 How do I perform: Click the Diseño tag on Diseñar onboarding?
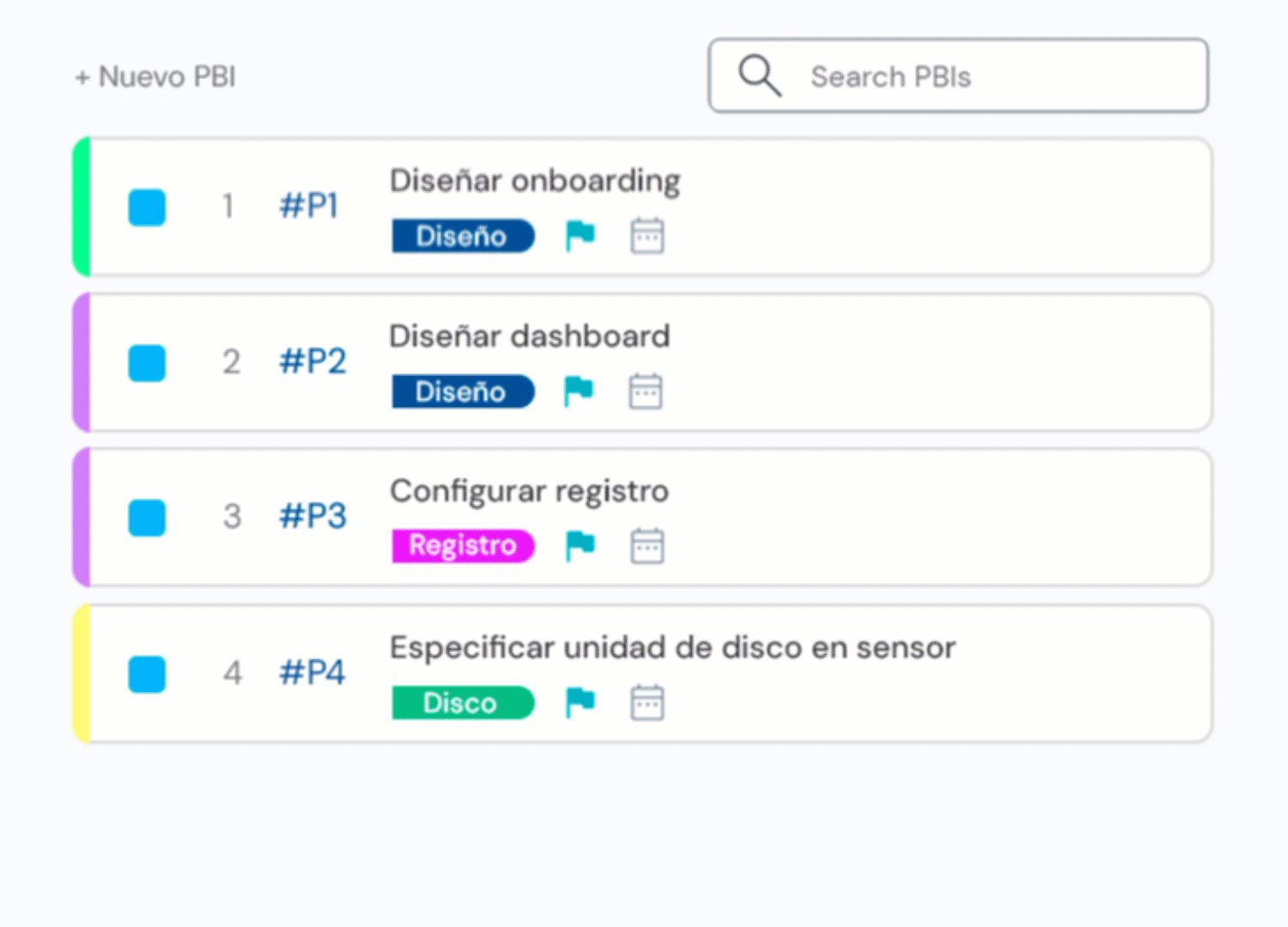(462, 235)
